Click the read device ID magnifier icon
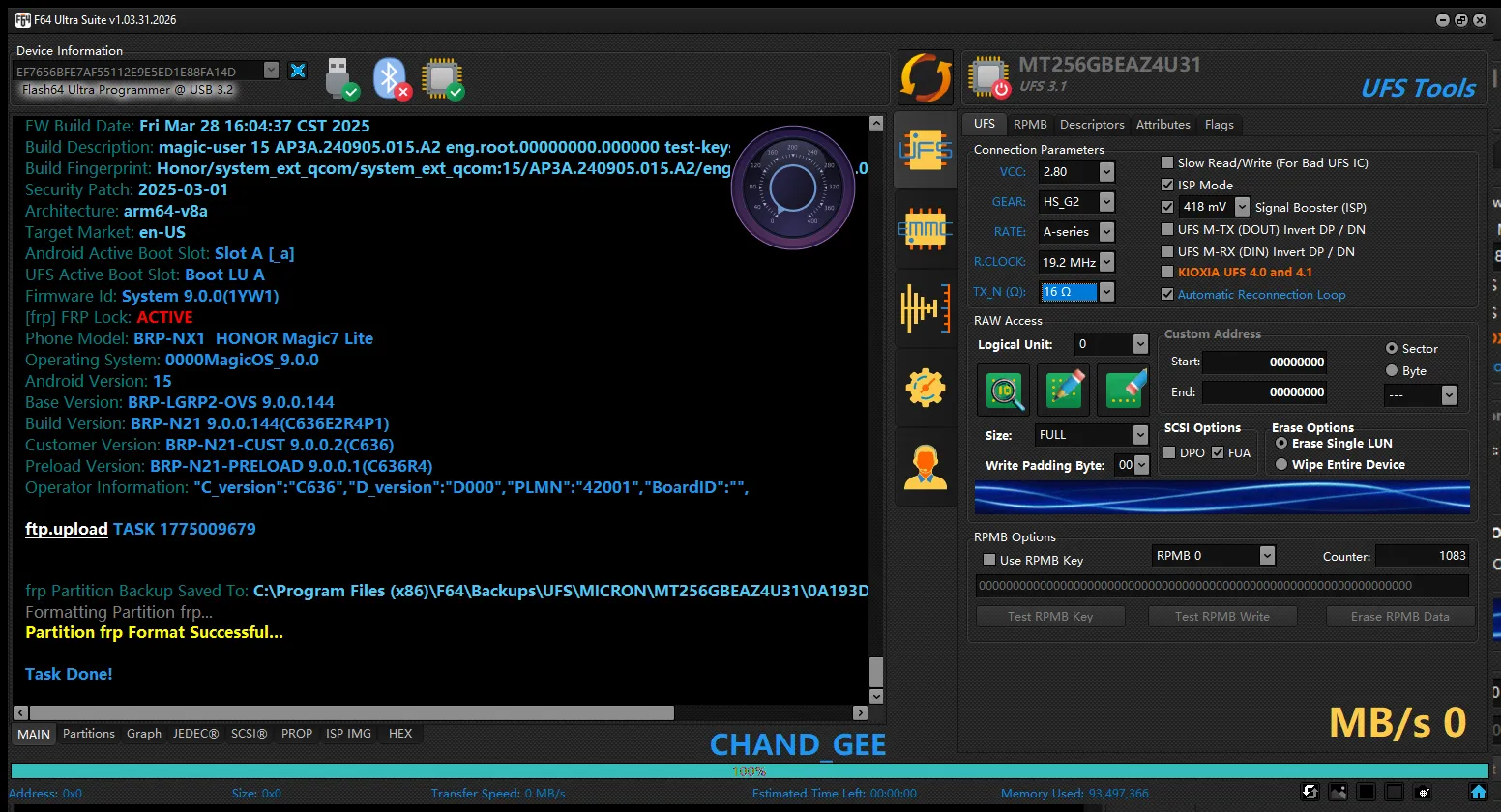Screen dimensions: 1501x812 coord(1005,390)
